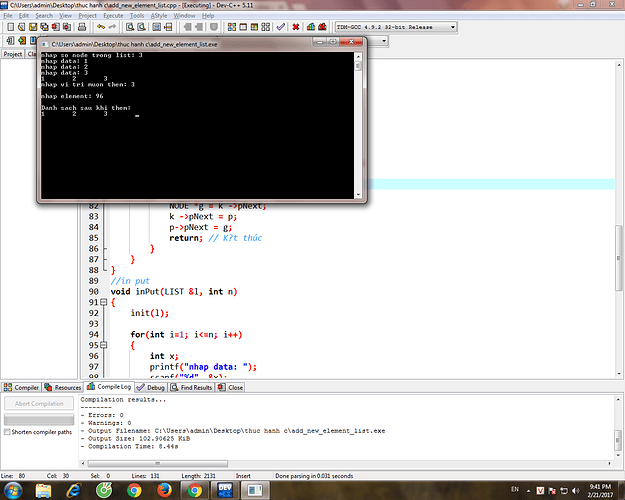This screenshot has height=500, width=625.
Task: Click the Open file toolbar icon
Action: click(x=22, y=27)
